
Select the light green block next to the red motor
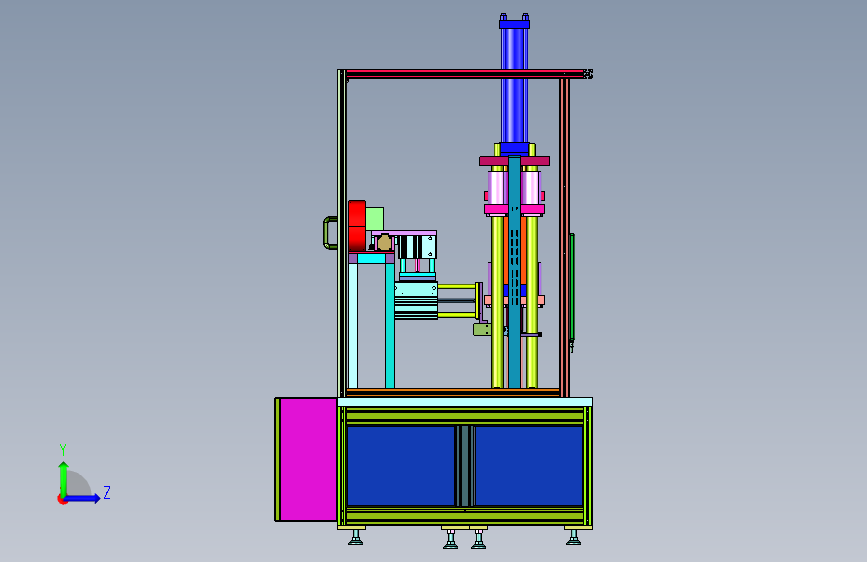[374, 219]
